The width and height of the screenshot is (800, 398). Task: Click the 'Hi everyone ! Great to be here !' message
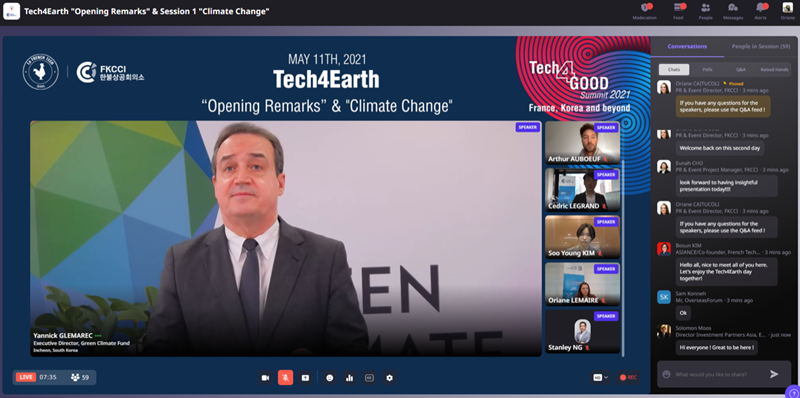click(x=717, y=347)
